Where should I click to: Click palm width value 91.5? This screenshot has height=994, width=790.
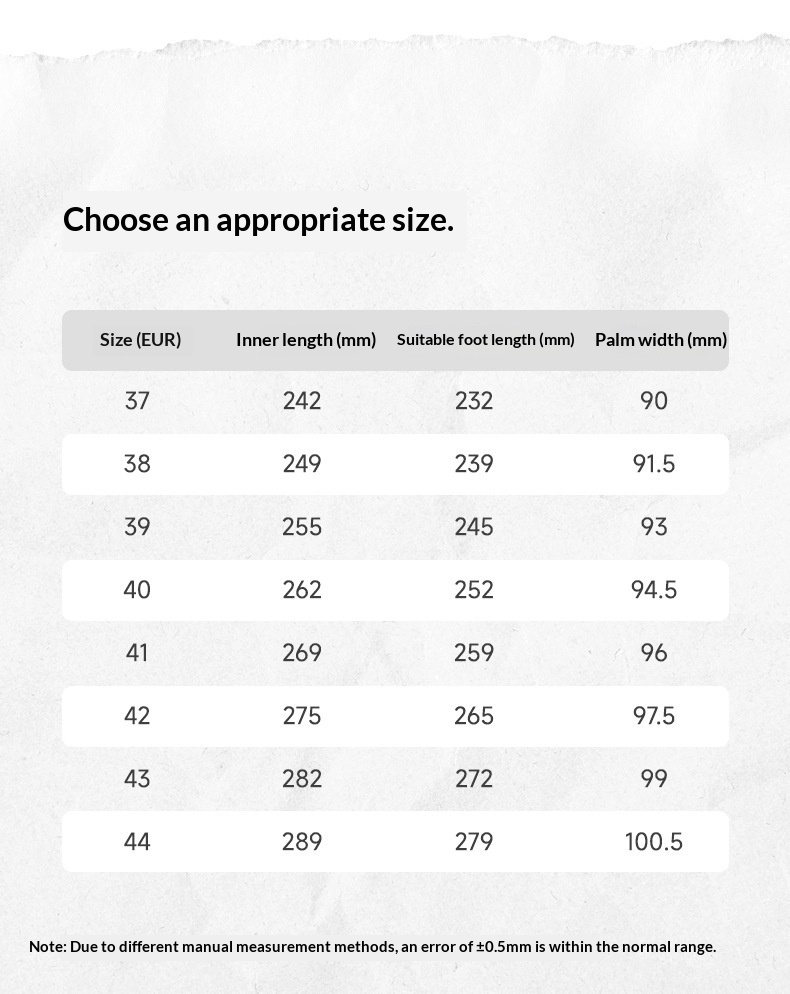click(x=654, y=463)
